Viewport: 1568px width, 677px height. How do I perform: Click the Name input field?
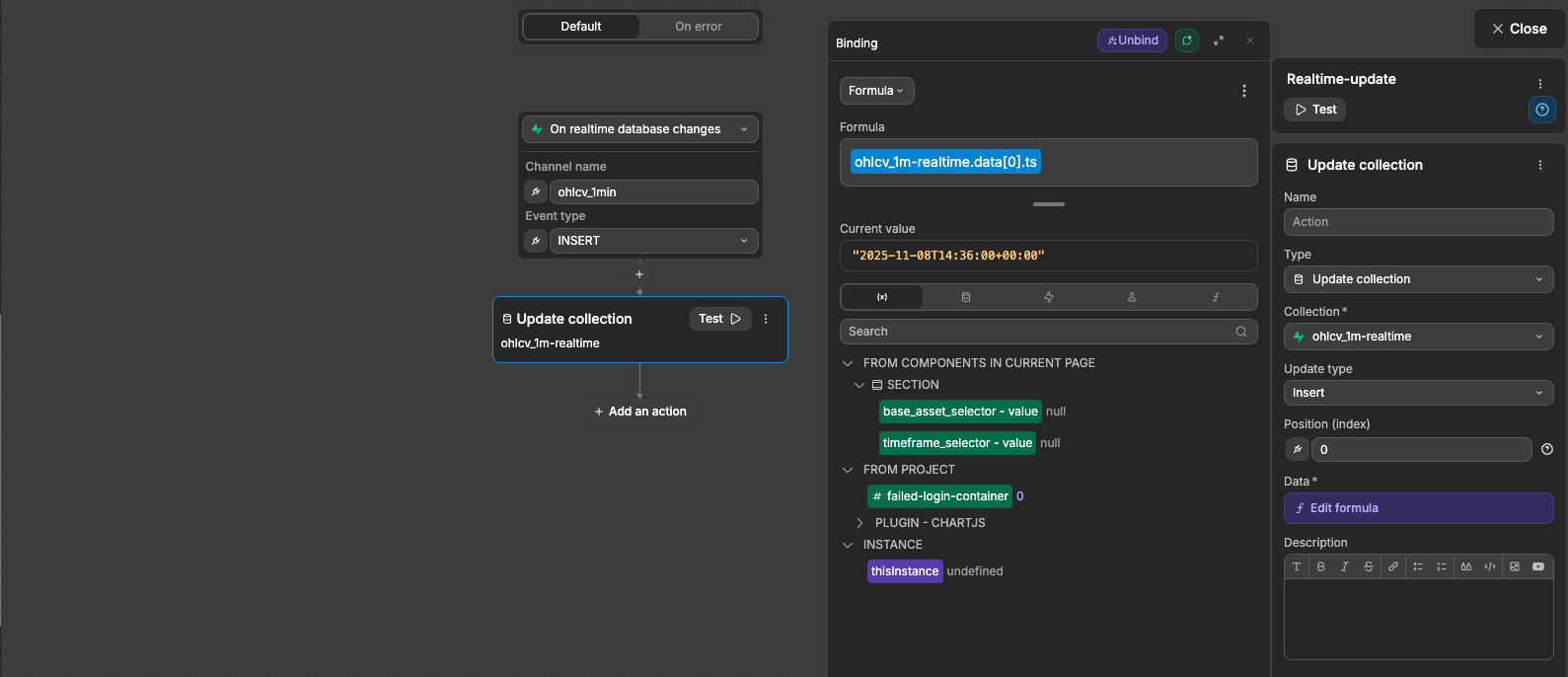(x=1418, y=222)
